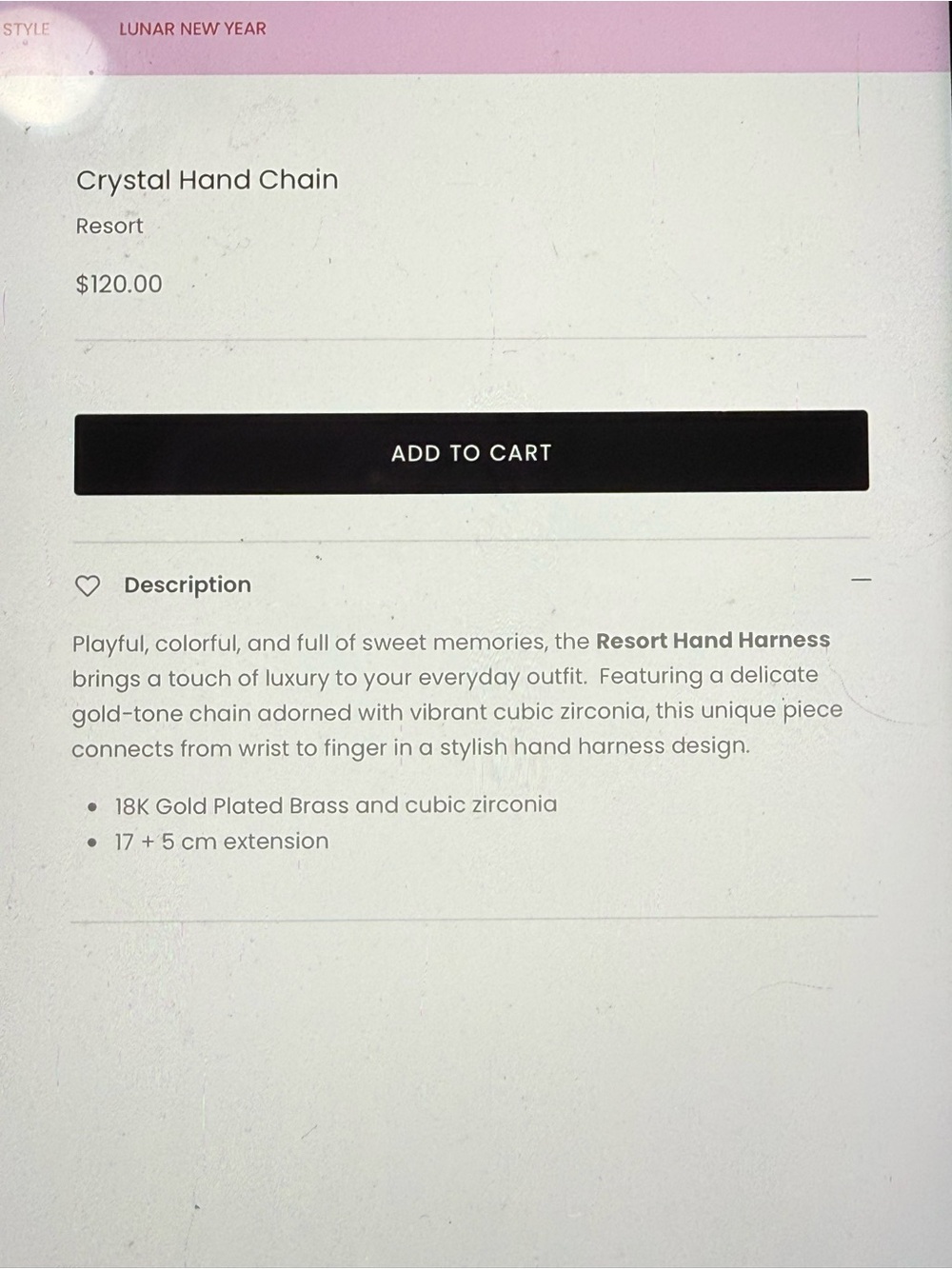The image size is (952, 1269).
Task: Click the ADD TO CART button
Action: [471, 452]
